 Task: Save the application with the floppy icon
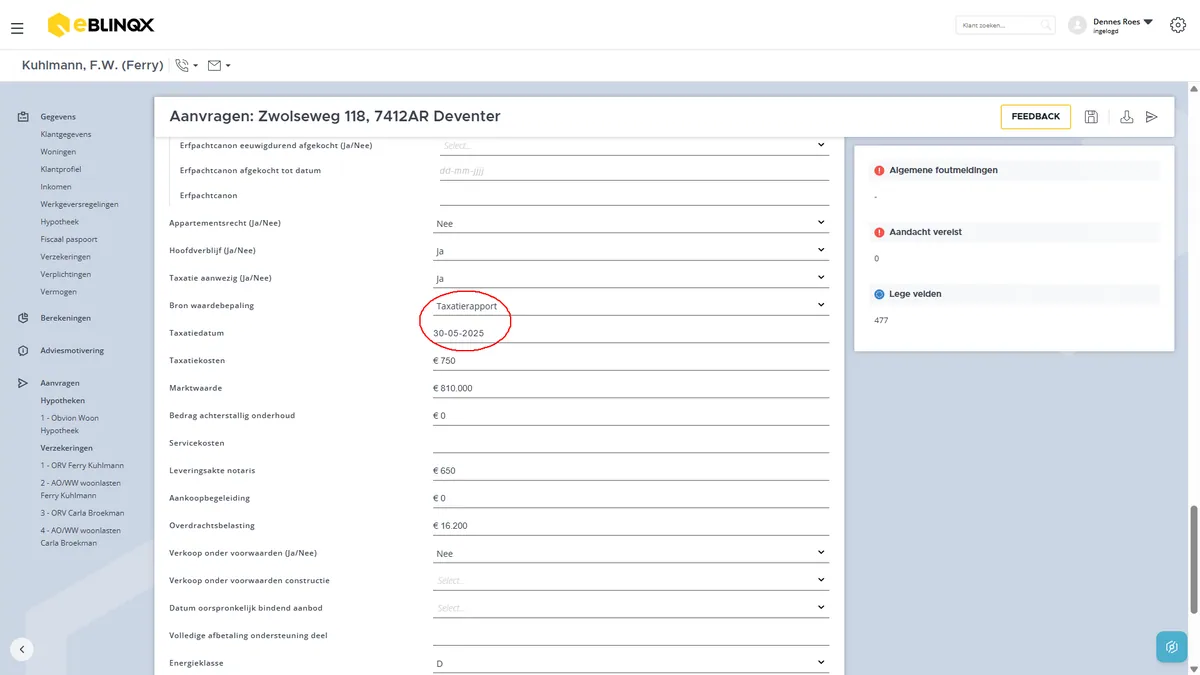click(x=1091, y=117)
